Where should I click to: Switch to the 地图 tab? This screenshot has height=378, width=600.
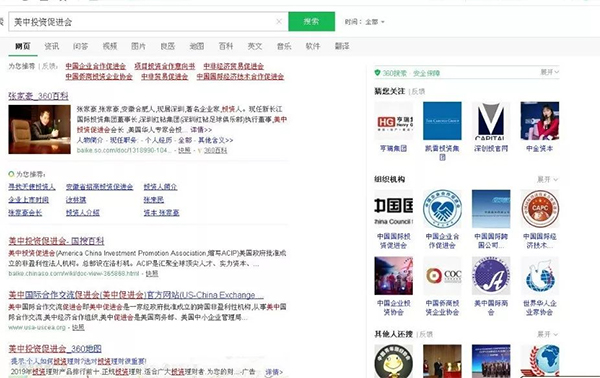tap(196, 46)
